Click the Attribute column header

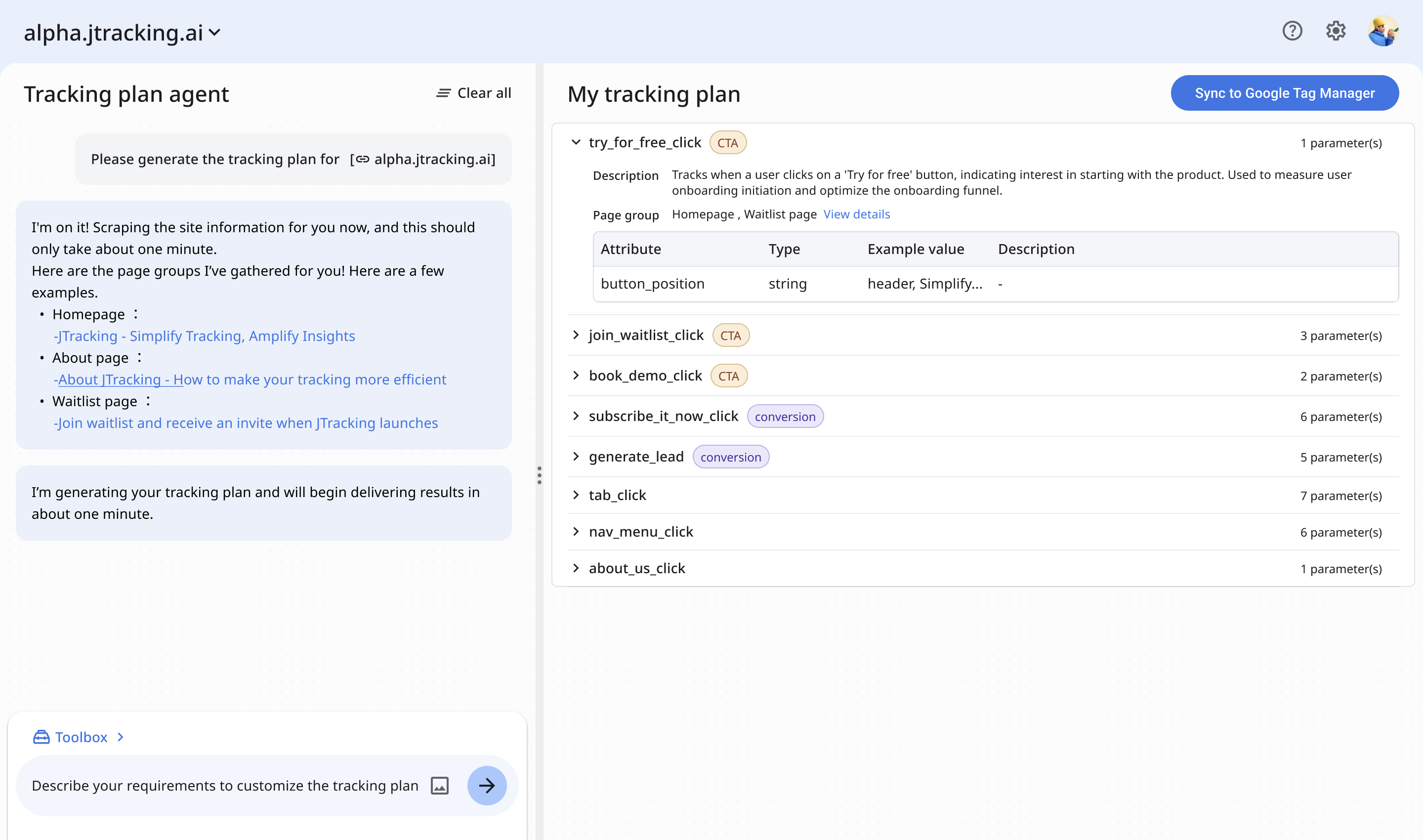[x=630, y=249]
